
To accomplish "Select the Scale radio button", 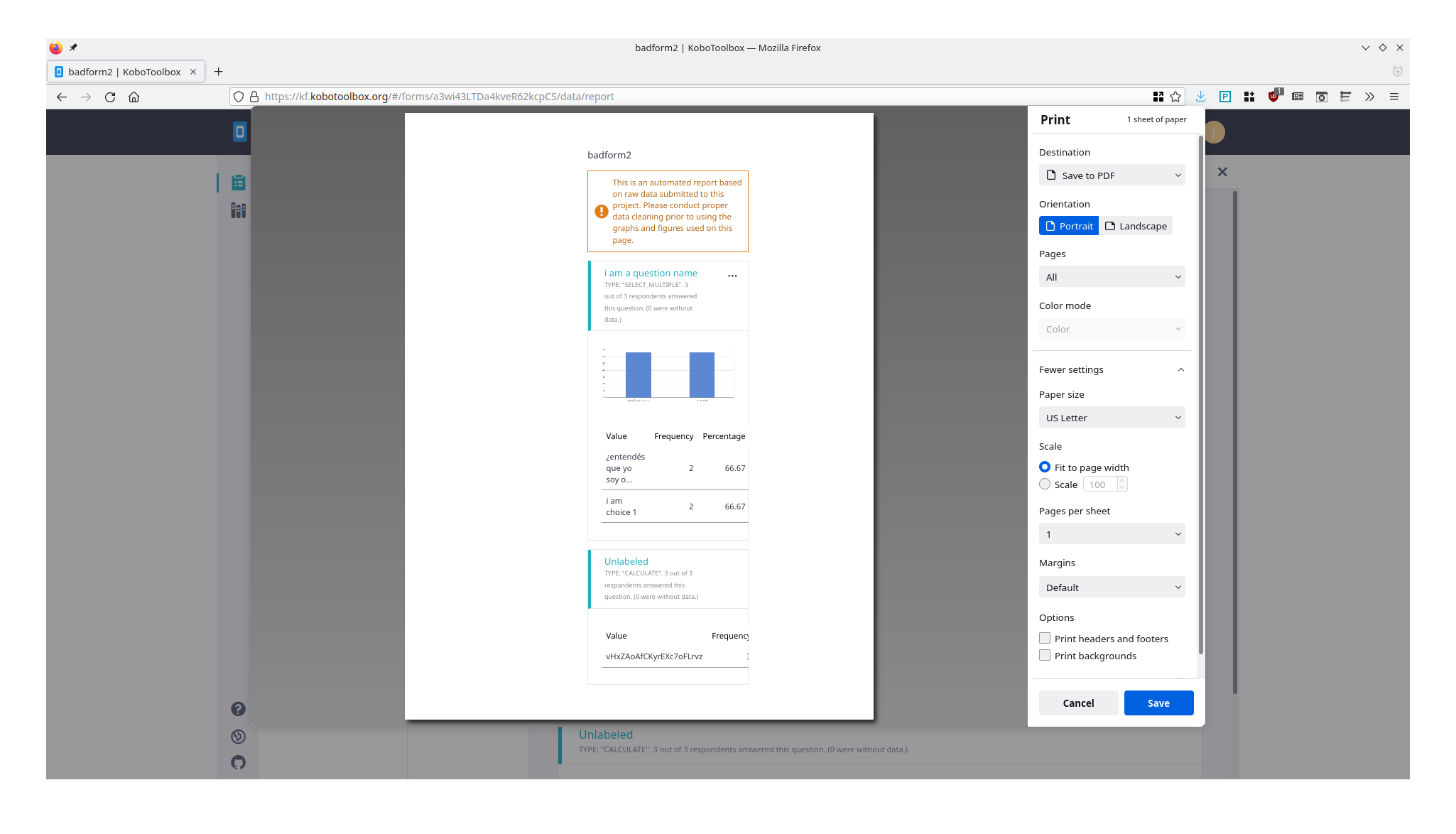I will 1045,484.
